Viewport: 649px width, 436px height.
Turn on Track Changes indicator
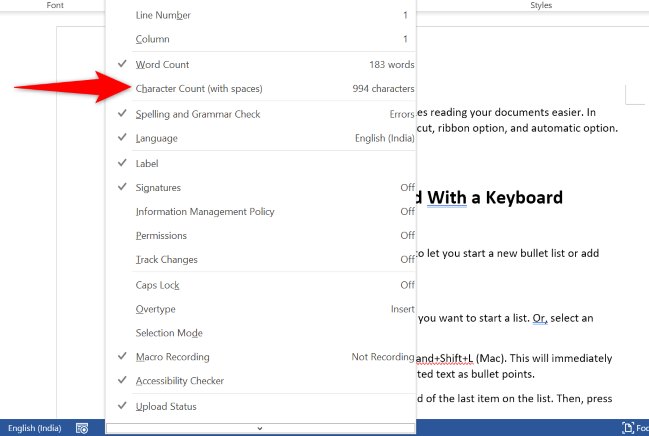tap(166, 259)
